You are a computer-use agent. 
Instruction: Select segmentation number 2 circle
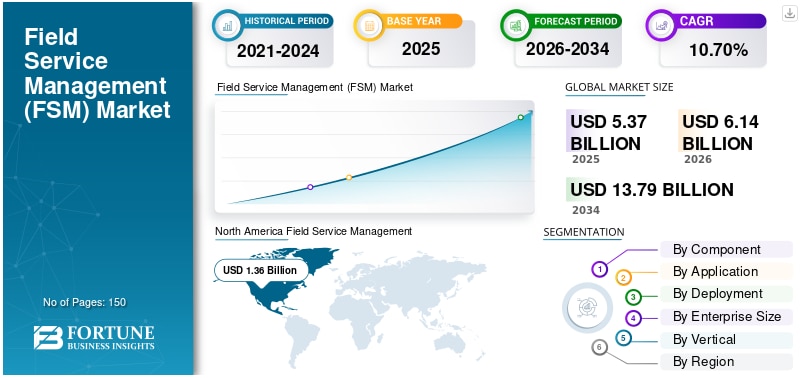click(624, 278)
